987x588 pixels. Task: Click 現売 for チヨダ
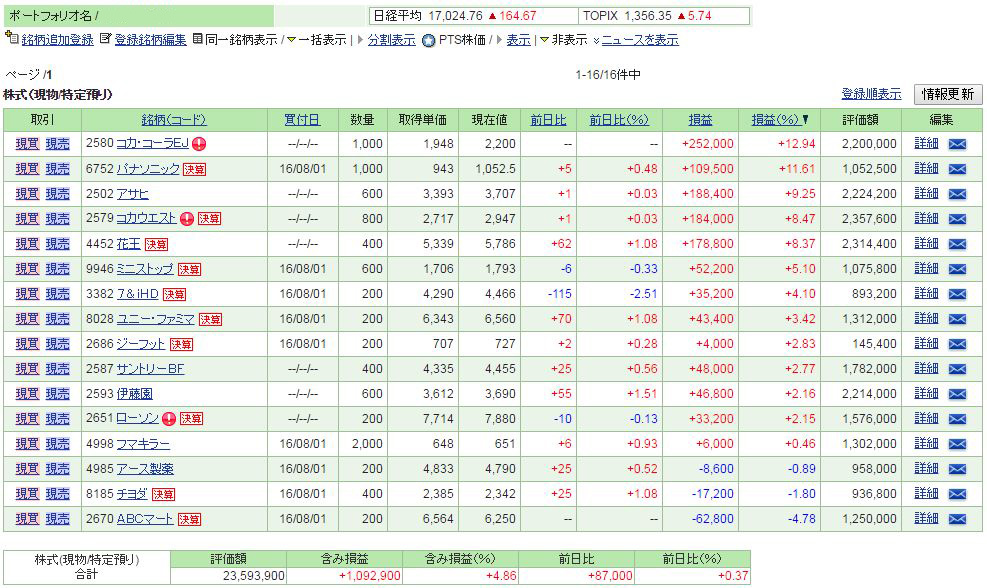click(x=57, y=494)
